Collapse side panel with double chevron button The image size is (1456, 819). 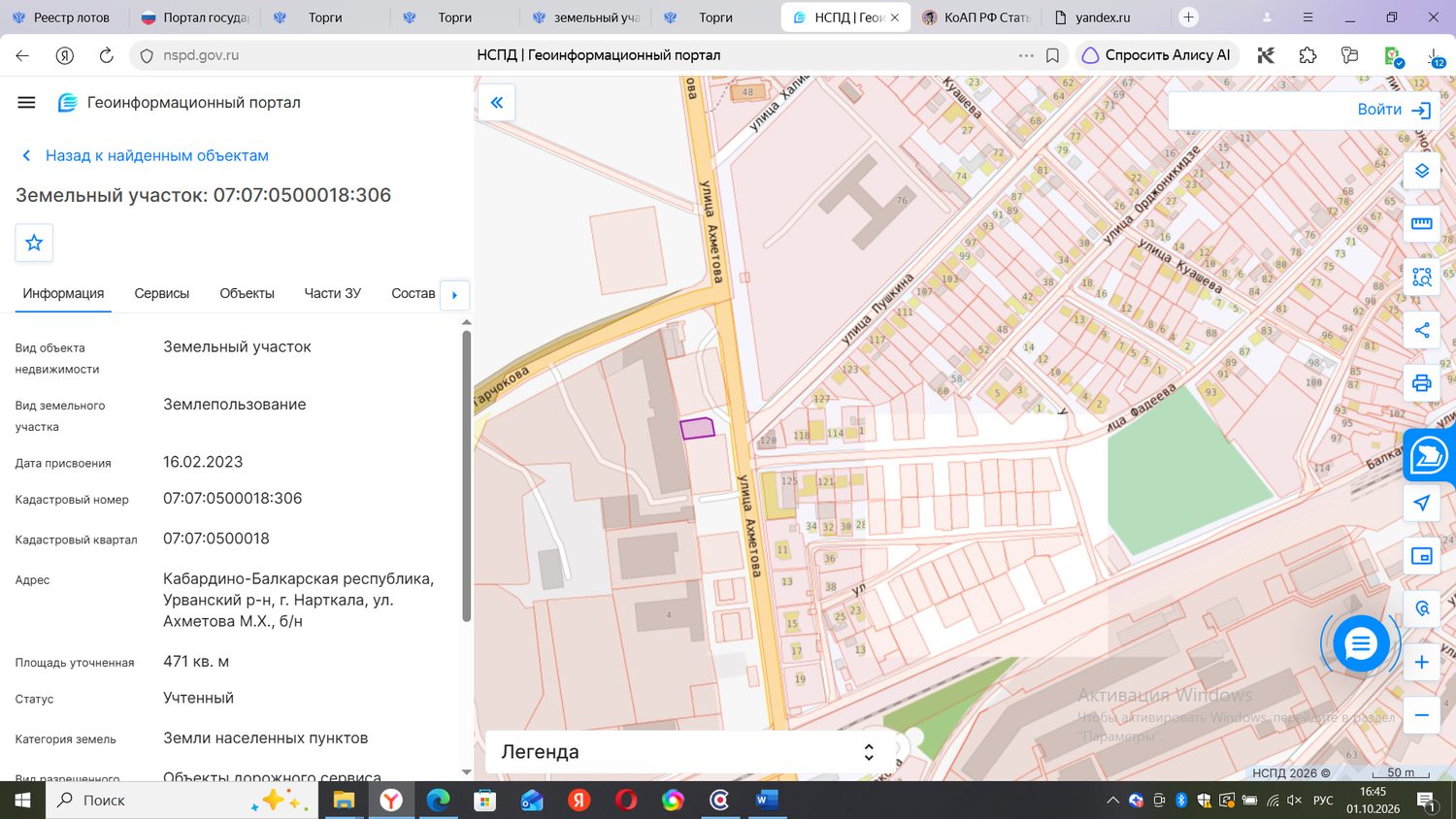[x=497, y=102]
